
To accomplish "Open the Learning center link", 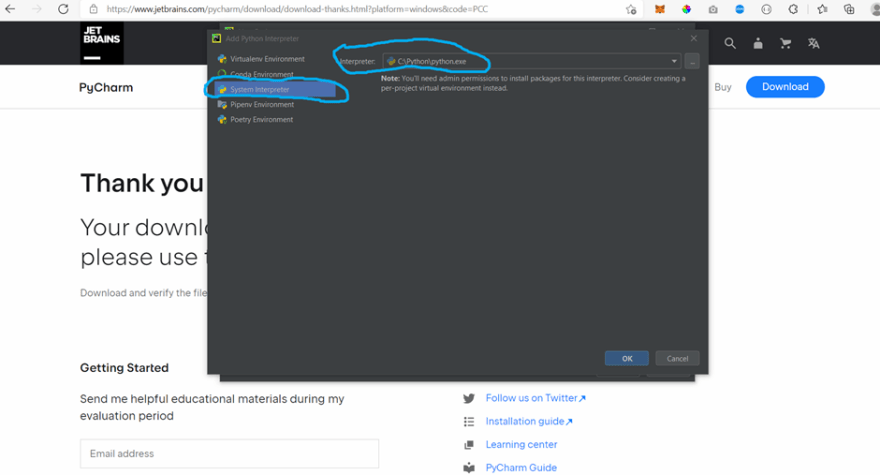I will coord(521,444).
